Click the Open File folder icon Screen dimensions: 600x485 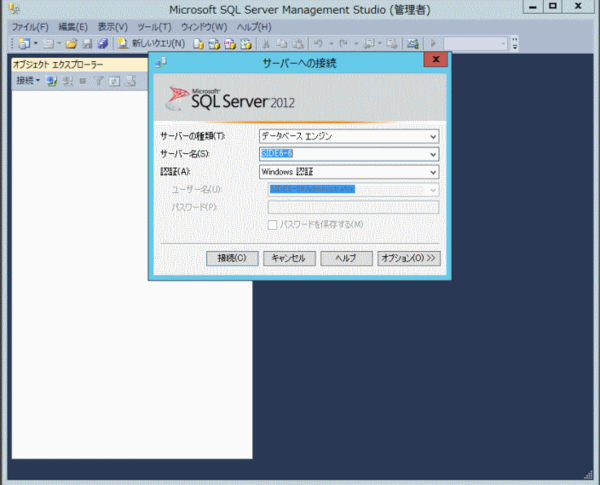[71, 44]
